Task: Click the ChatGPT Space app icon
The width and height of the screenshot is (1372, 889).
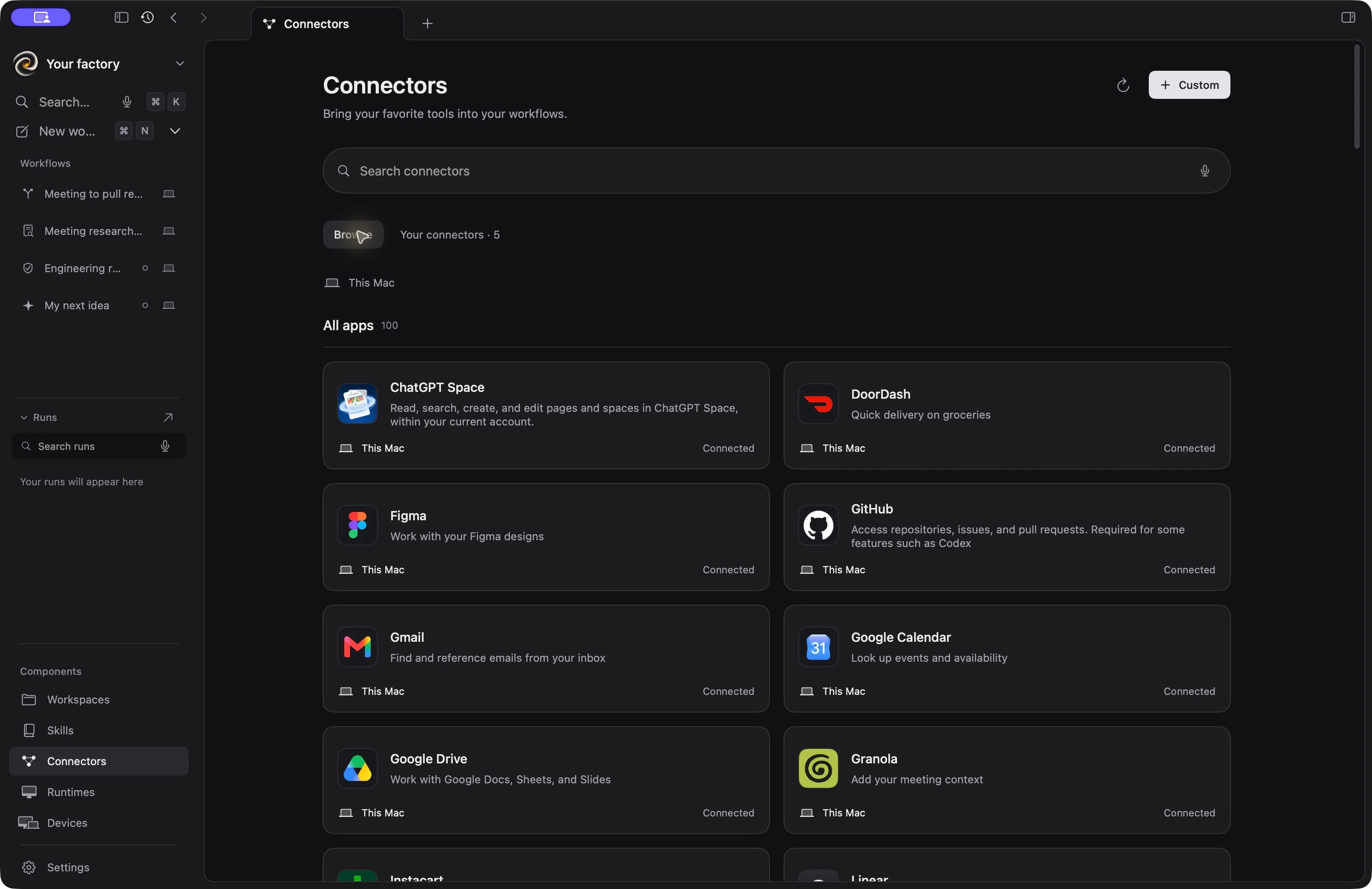Action: point(358,404)
